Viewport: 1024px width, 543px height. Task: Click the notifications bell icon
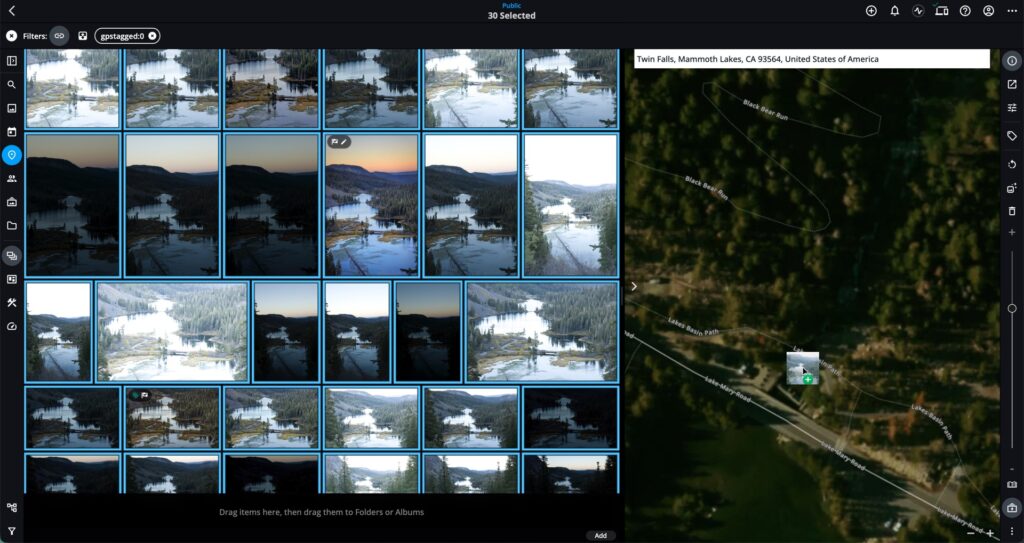(894, 11)
